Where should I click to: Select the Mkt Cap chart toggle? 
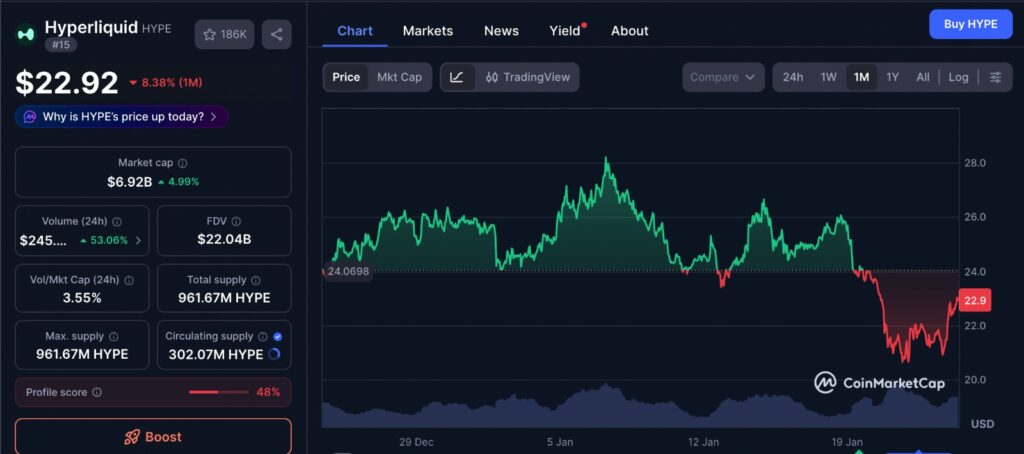pos(399,77)
